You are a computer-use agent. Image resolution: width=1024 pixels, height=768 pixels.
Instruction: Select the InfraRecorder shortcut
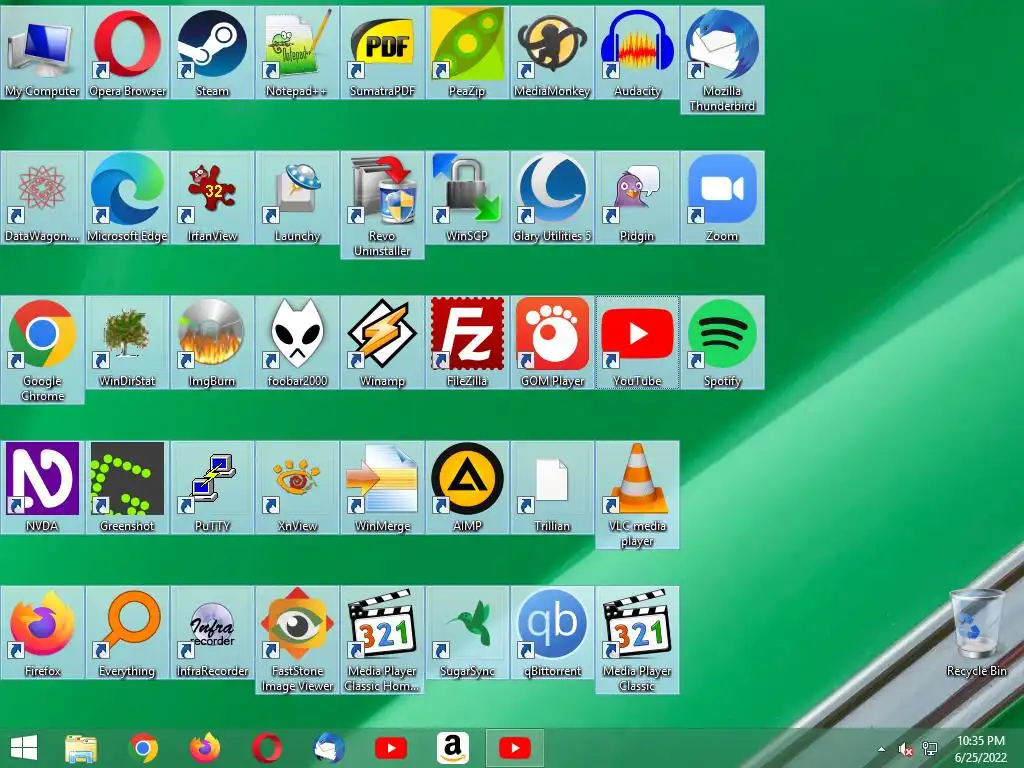click(x=212, y=632)
